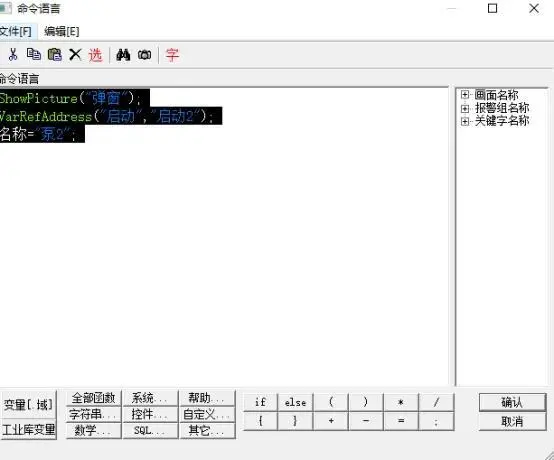
Task: Insert the divide / operator
Action: click(436, 402)
